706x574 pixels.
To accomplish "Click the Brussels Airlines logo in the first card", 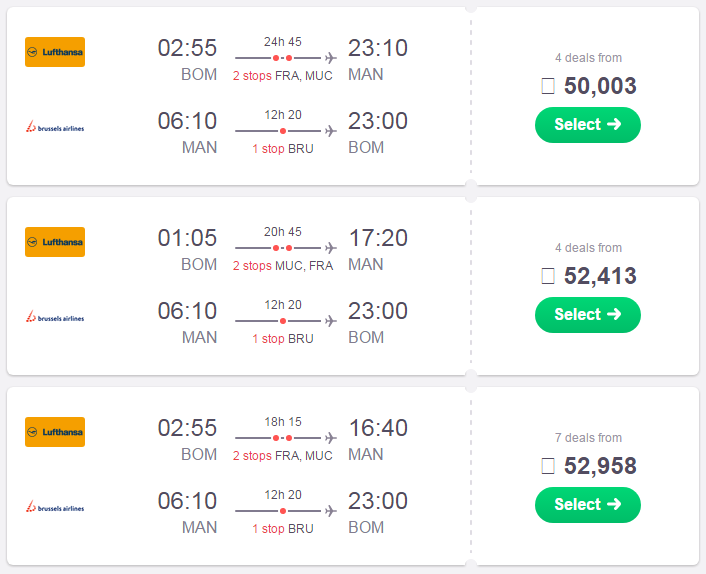I will (55, 127).
